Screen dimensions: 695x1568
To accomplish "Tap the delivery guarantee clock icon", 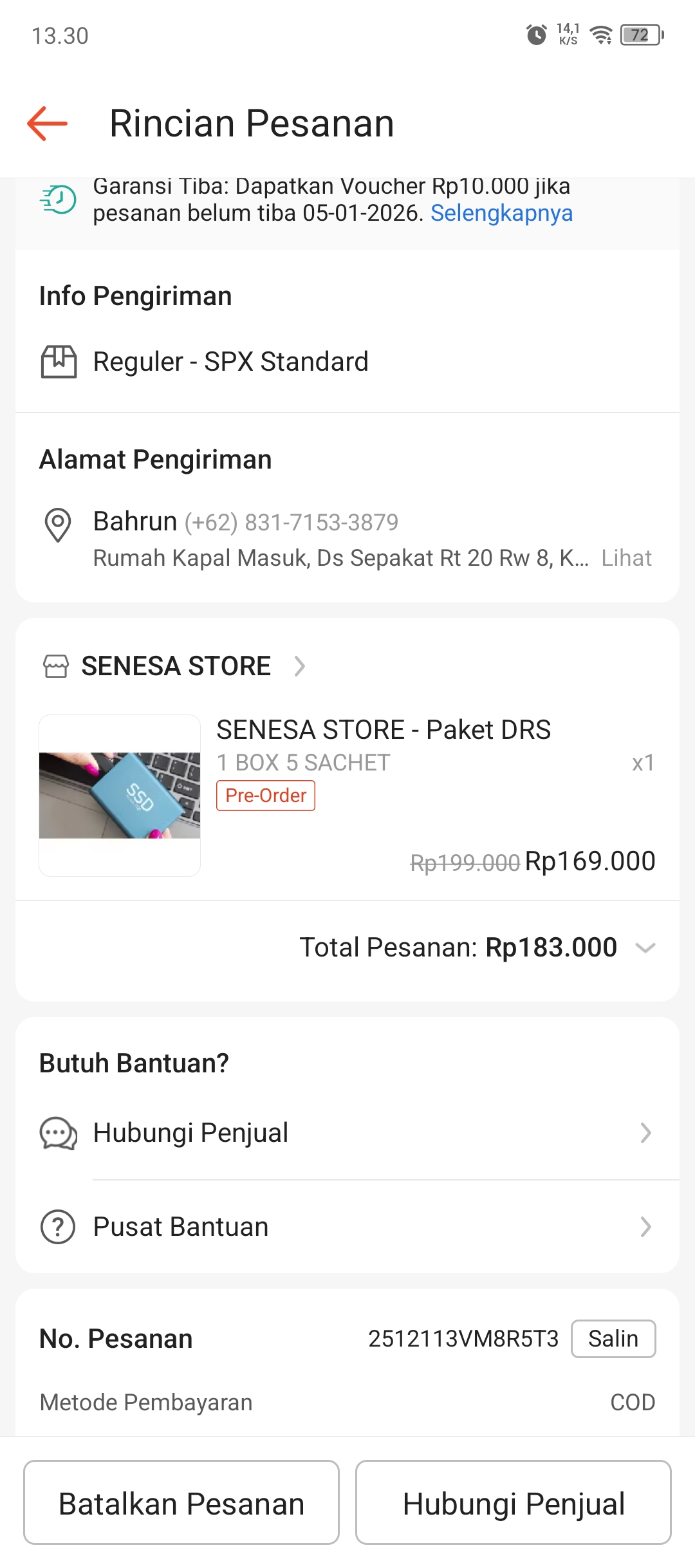I will click(x=59, y=200).
